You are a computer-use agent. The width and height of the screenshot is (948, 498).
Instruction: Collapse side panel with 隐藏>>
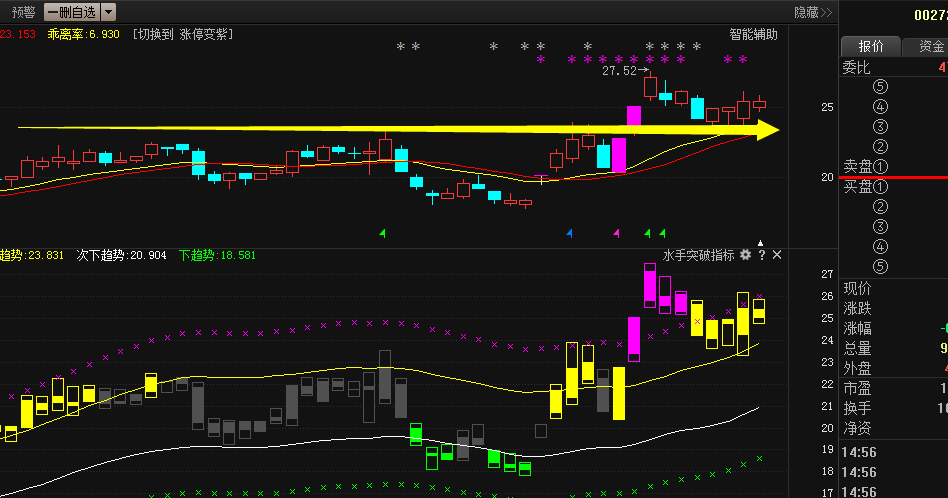[812, 12]
